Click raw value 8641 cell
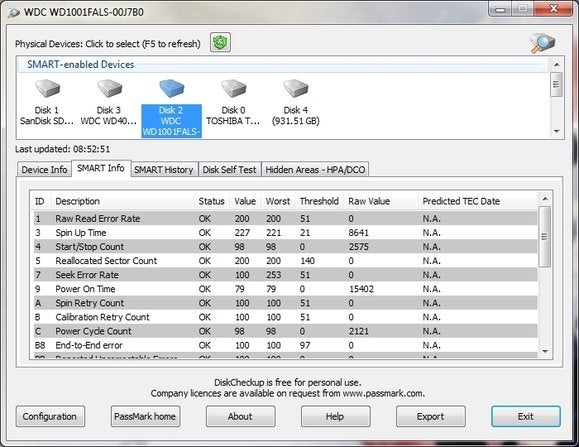 359,233
